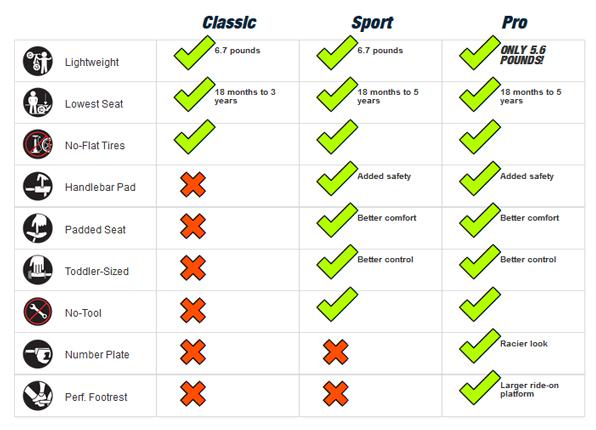Click the 'Racier look' note in Pro column

point(524,344)
